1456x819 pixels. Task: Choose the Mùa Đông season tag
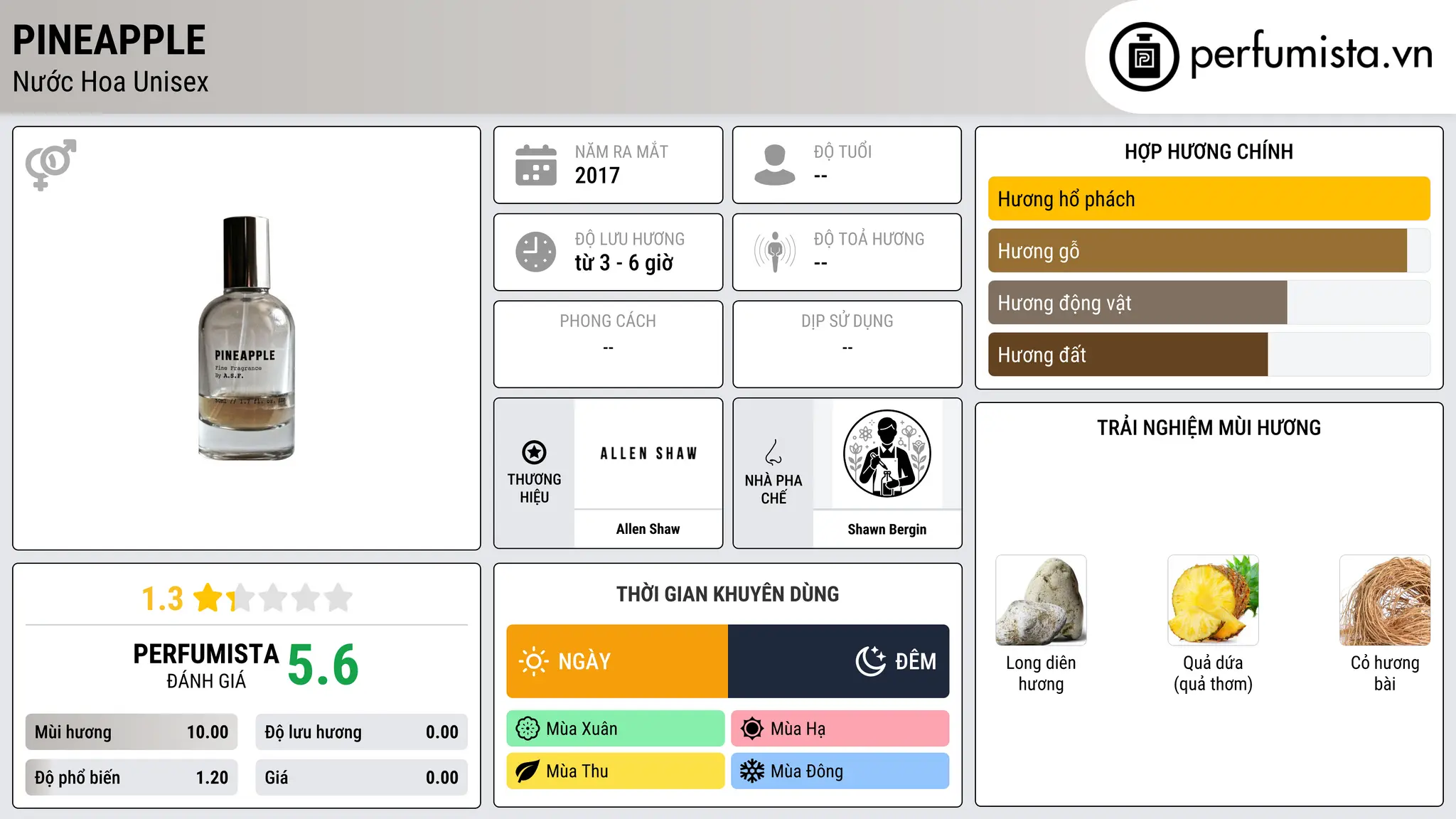[x=840, y=771]
